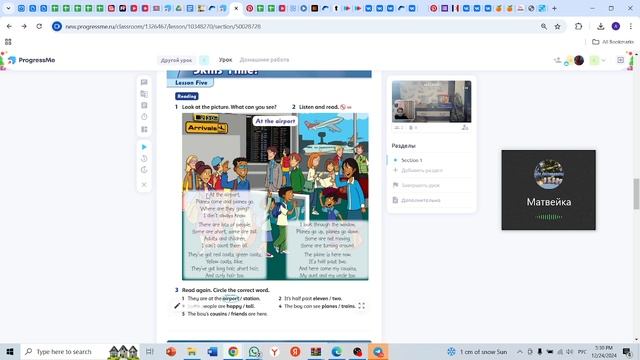Open Telegram from the taskbar
Screen dimensions: 640x360
click(378, 351)
